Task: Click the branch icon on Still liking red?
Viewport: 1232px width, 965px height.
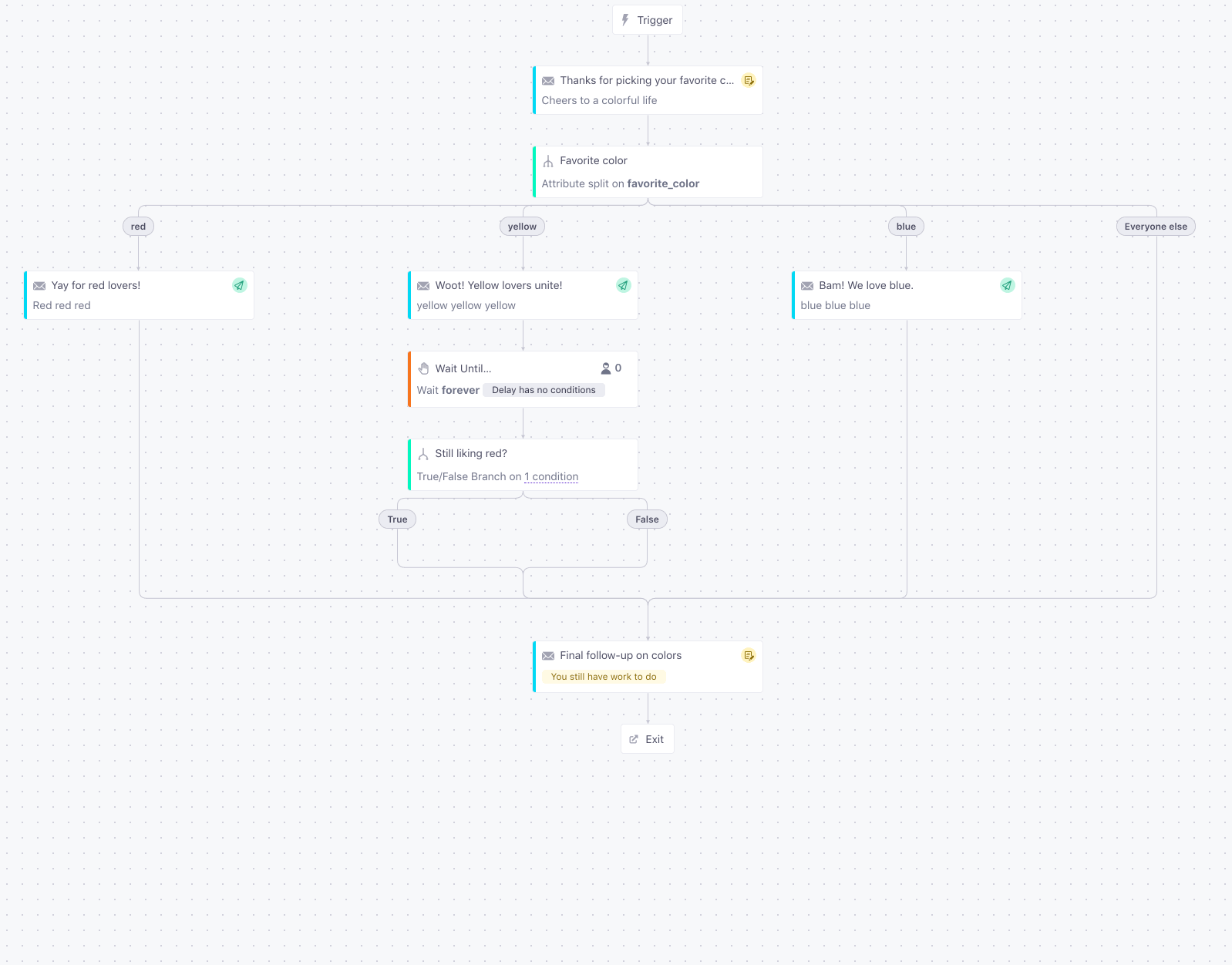Action: tap(423, 454)
